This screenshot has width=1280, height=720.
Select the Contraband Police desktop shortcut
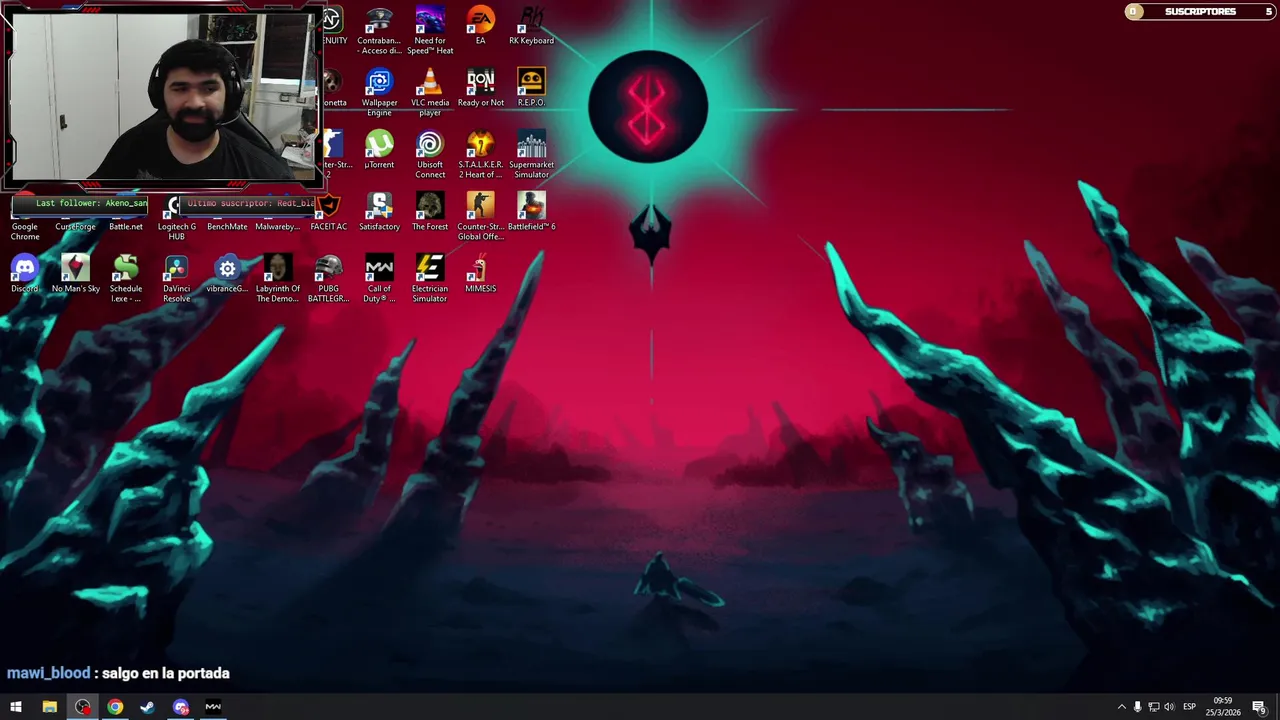379,30
